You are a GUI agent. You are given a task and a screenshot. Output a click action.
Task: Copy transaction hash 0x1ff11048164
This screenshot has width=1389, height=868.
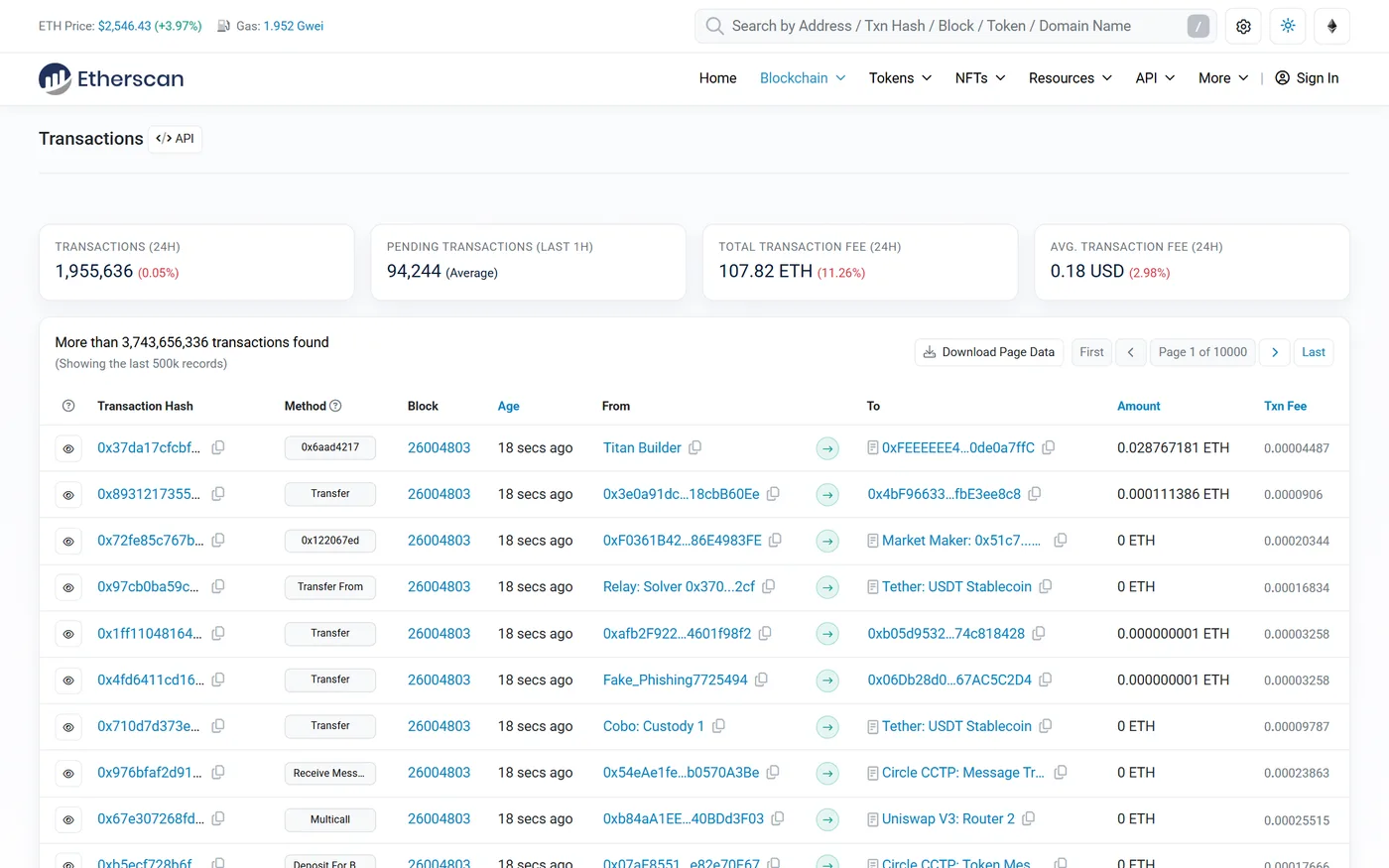click(x=218, y=633)
